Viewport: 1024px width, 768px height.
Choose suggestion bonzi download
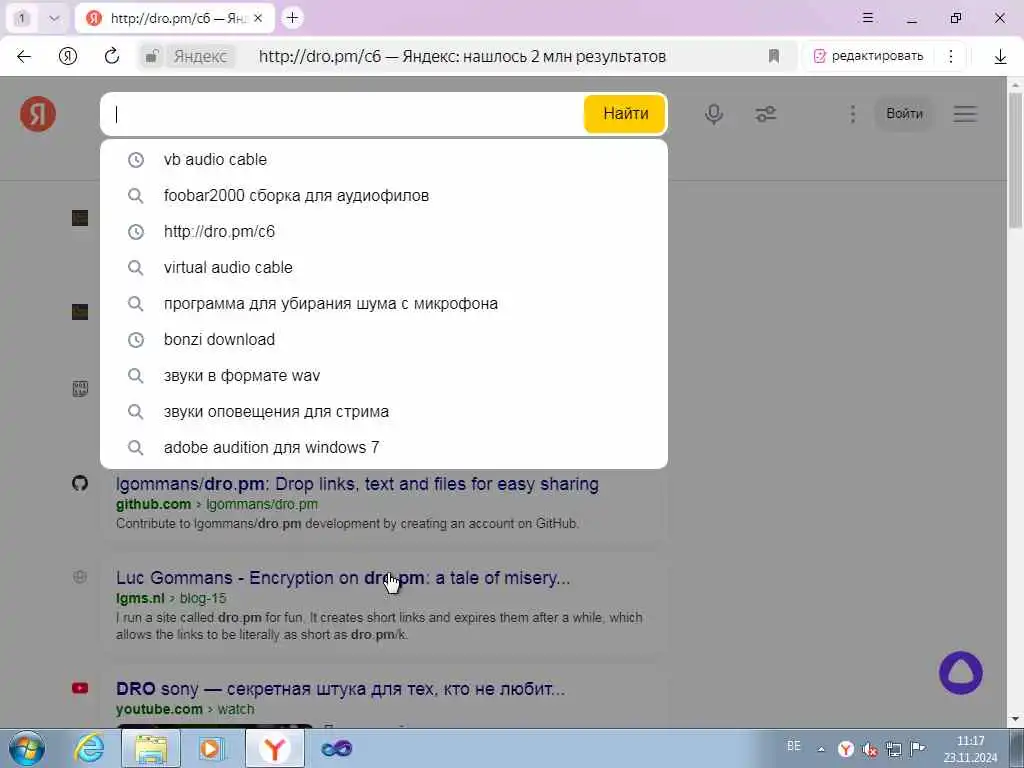pyautogui.click(x=384, y=340)
